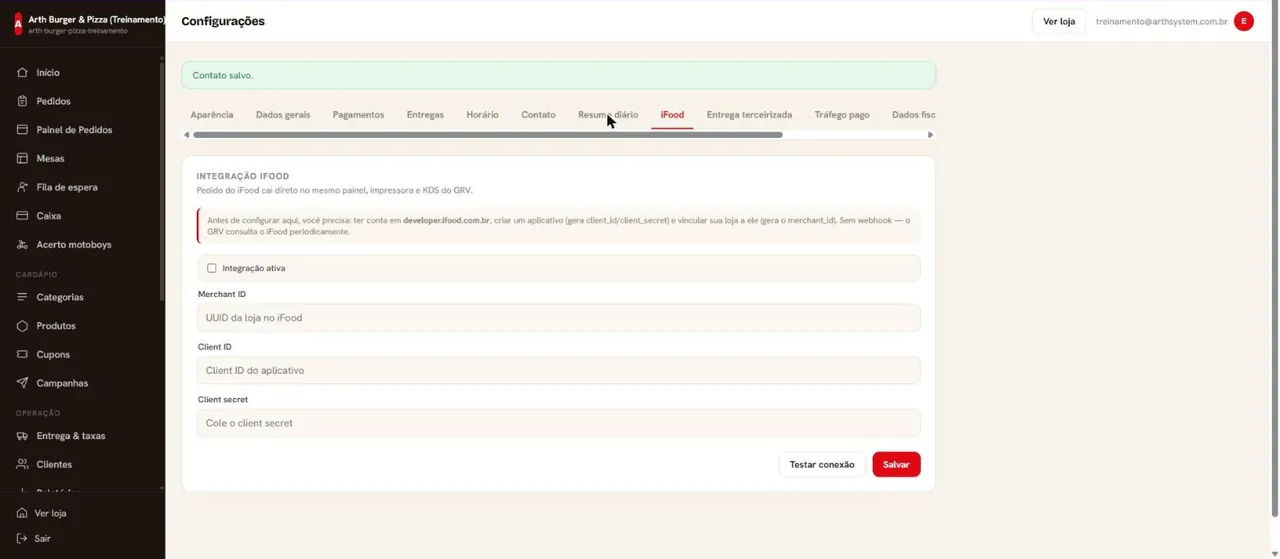1280x559 pixels.
Task: Open Produtos in the sidebar
Action: point(56,326)
